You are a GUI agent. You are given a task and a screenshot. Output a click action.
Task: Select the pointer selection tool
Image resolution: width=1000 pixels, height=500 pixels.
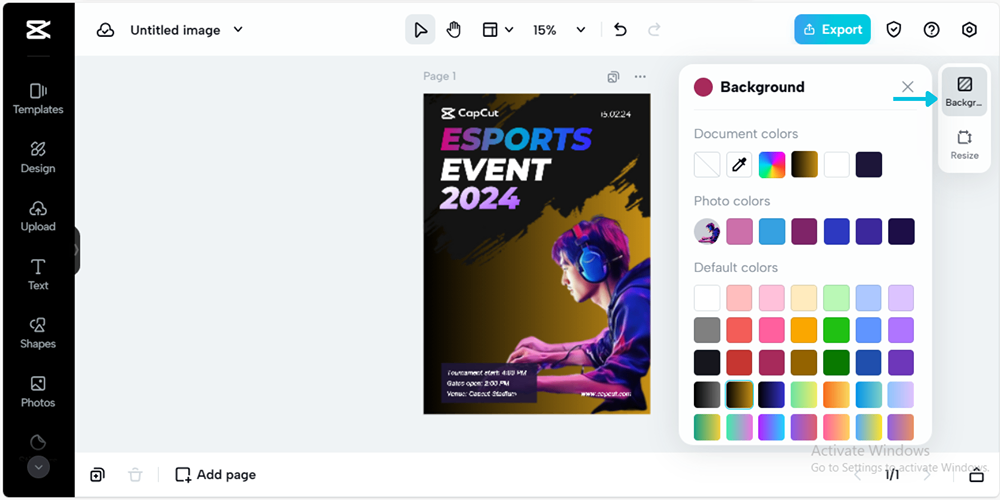pyautogui.click(x=420, y=30)
